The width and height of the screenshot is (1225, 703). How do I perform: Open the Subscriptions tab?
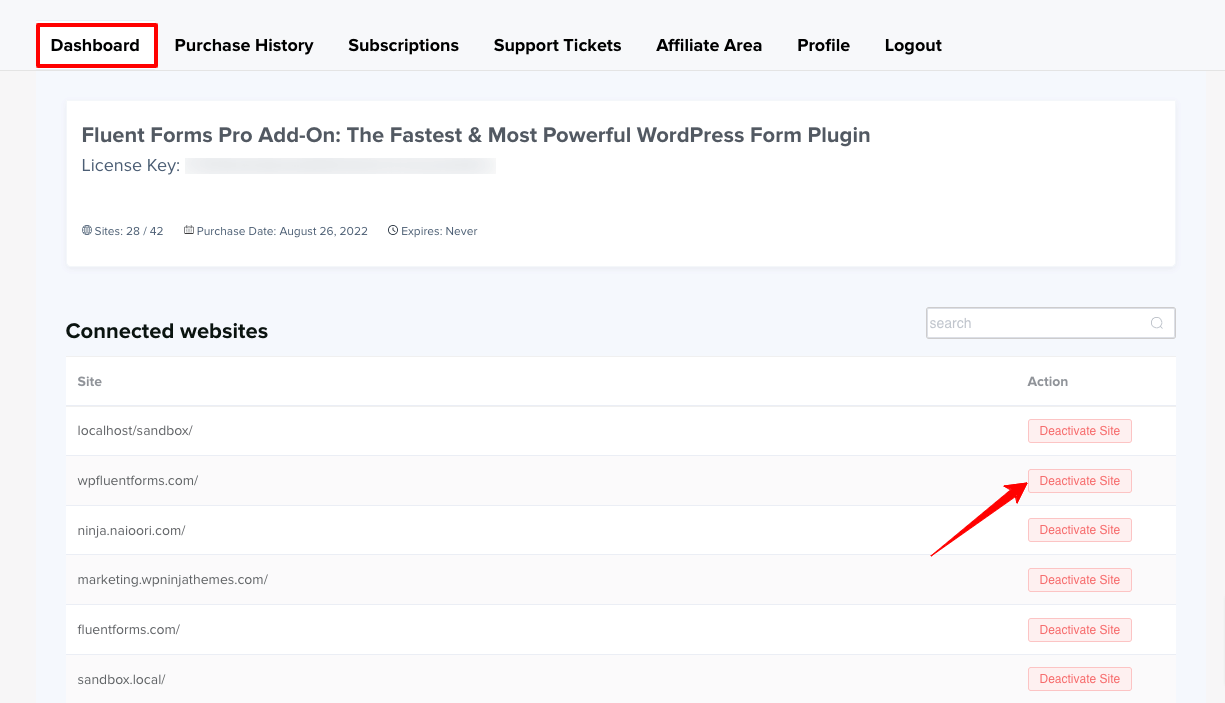point(403,45)
